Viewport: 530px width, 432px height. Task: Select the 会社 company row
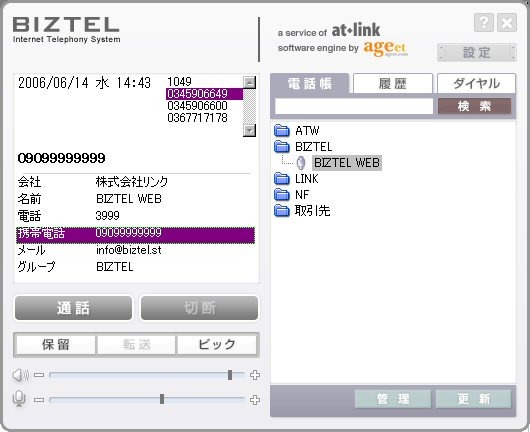[136, 182]
